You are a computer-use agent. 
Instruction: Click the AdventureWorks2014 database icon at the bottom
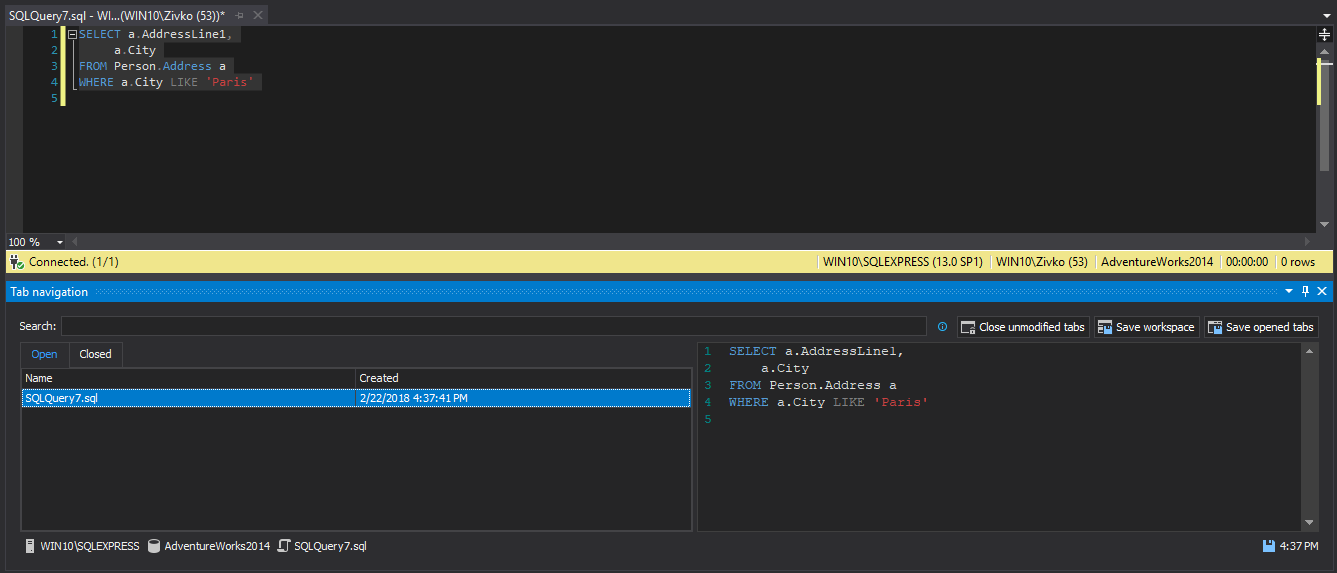154,546
